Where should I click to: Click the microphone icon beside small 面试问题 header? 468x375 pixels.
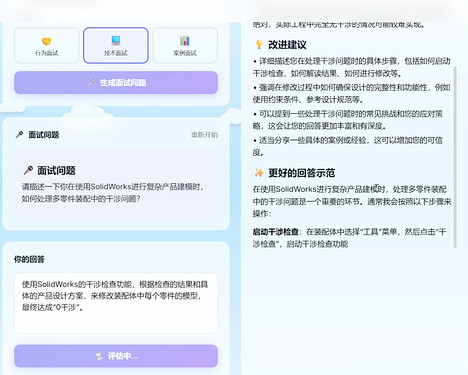point(19,135)
